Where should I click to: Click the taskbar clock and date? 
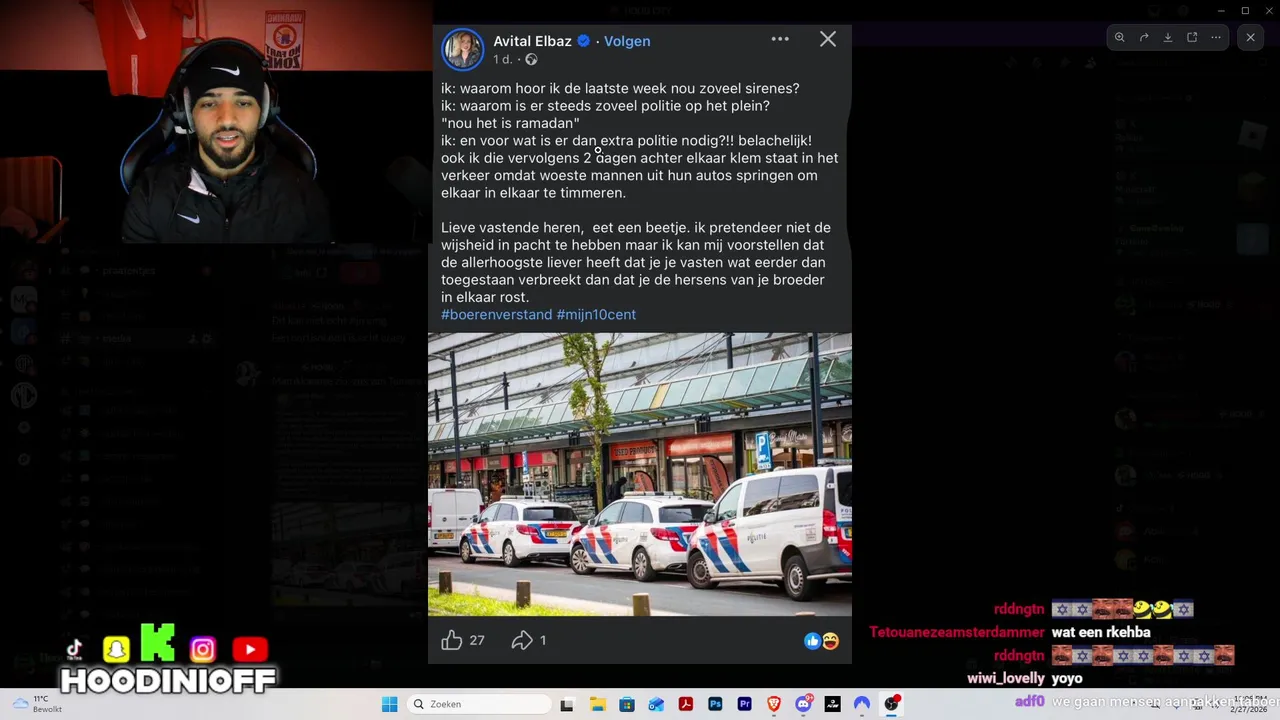point(1248,704)
